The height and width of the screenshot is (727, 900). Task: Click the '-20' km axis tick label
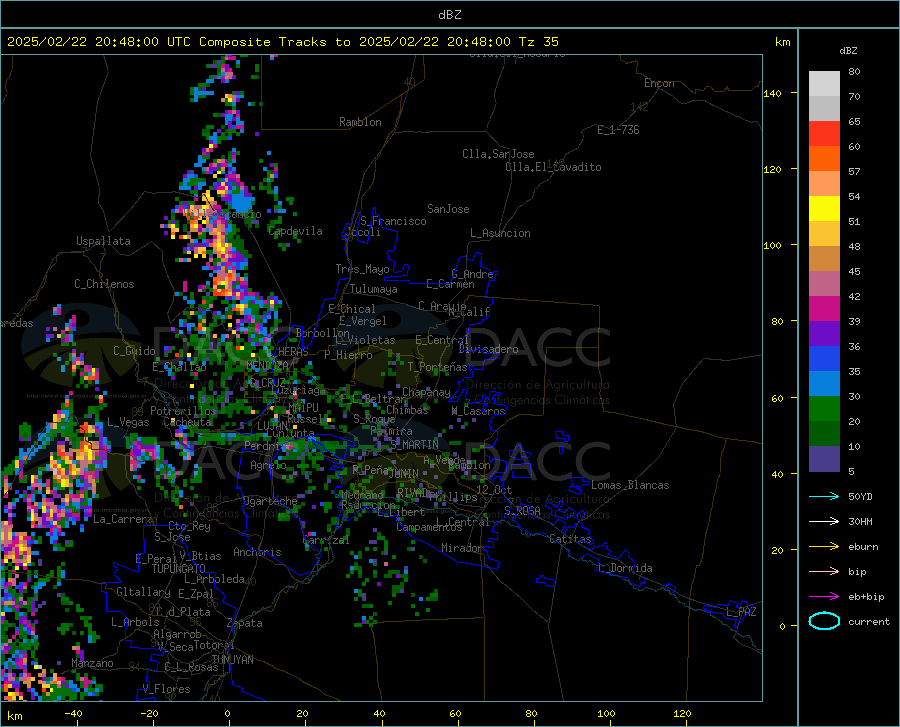pos(149,714)
